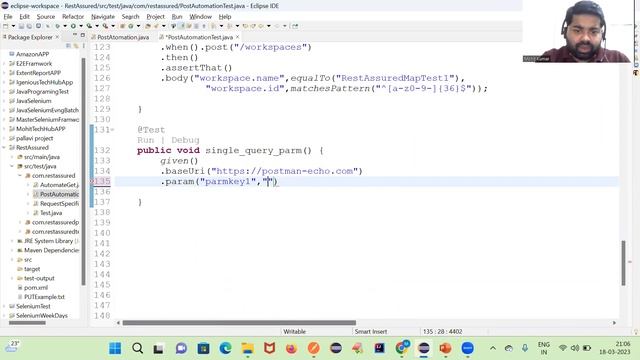Open the Refactor menu
This screenshot has width=640, height=360.
(x=73, y=17)
